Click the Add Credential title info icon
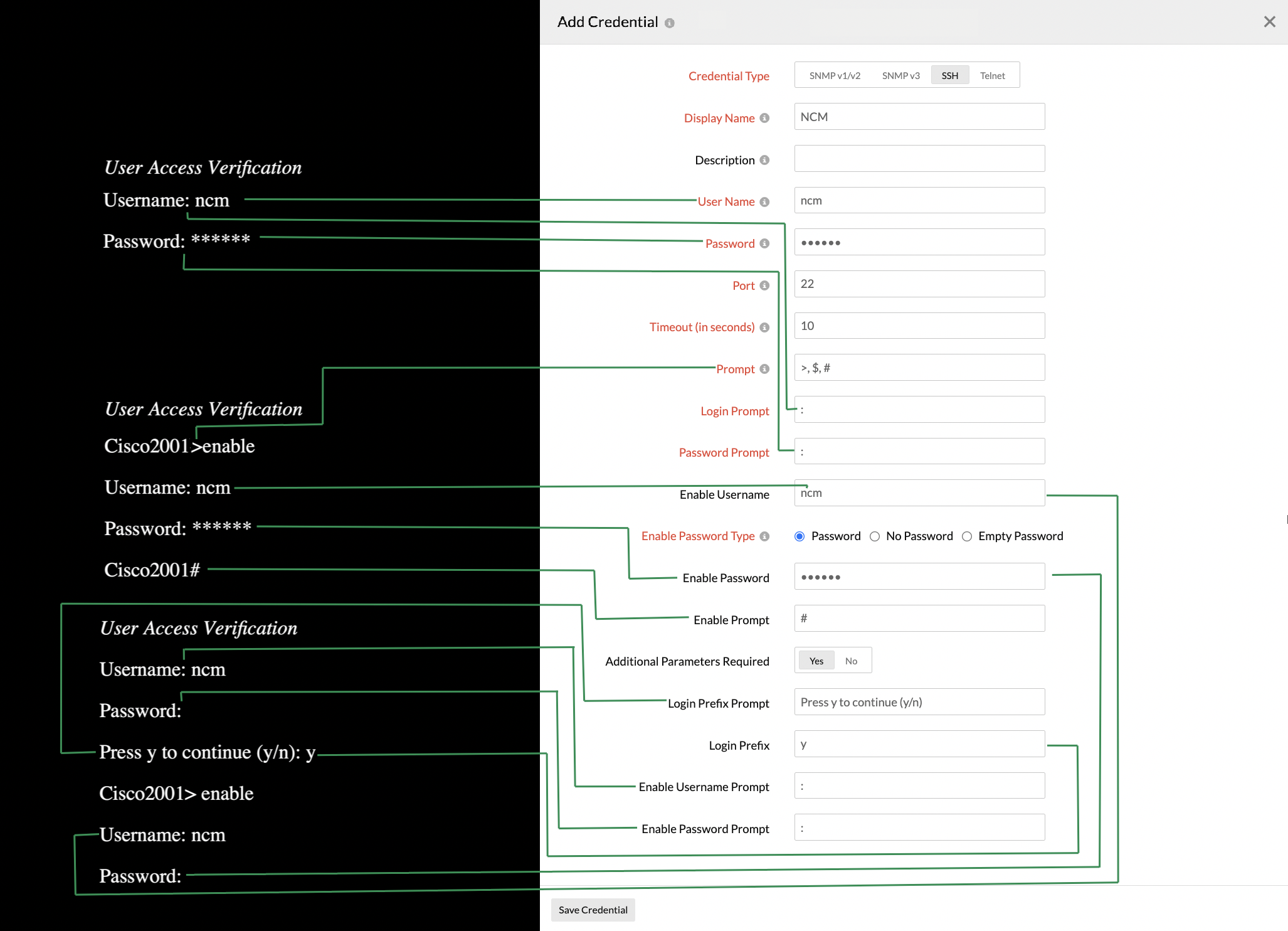The width and height of the screenshot is (1288, 931). coord(670,23)
